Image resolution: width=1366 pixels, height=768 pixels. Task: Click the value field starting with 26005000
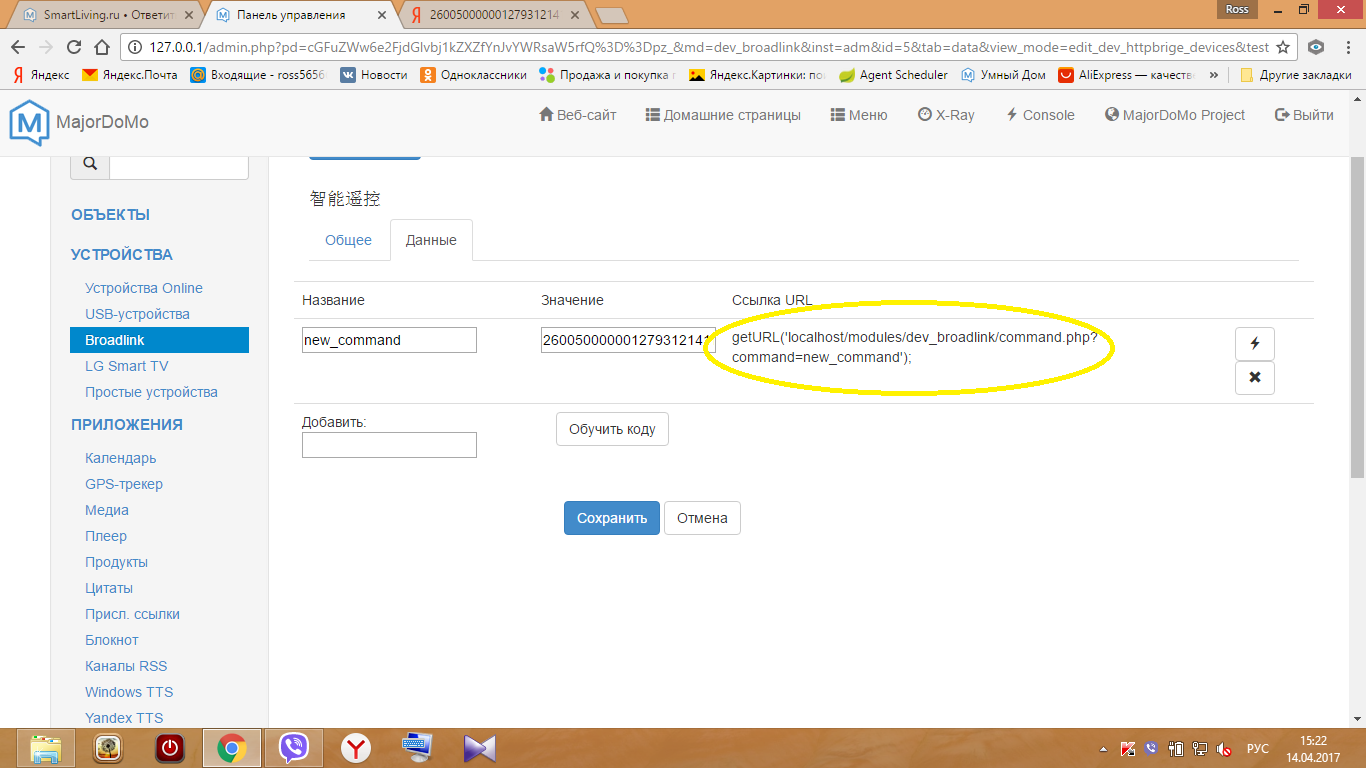click(628, 340)
